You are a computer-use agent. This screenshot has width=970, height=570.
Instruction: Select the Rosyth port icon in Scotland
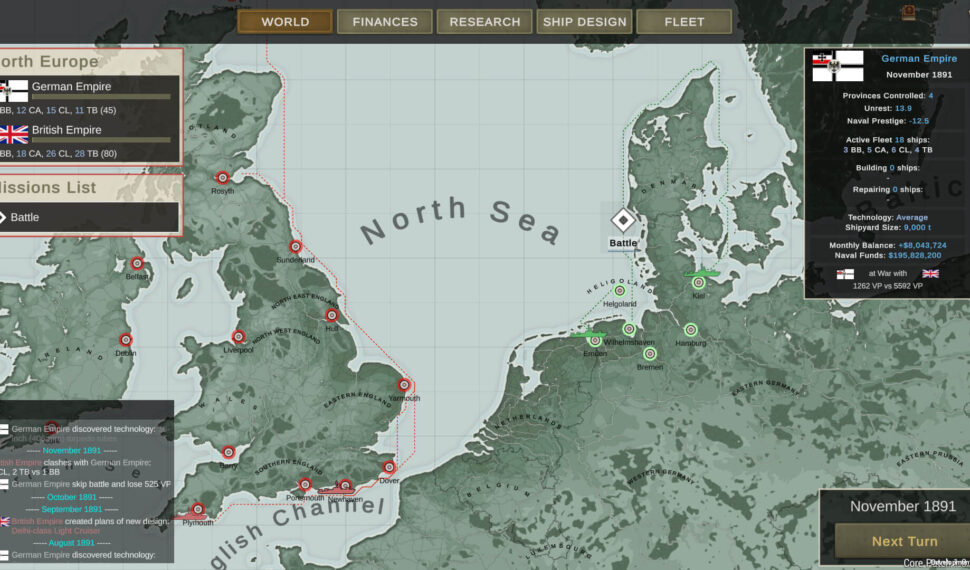pyautogui.click(x=222, y=178)
